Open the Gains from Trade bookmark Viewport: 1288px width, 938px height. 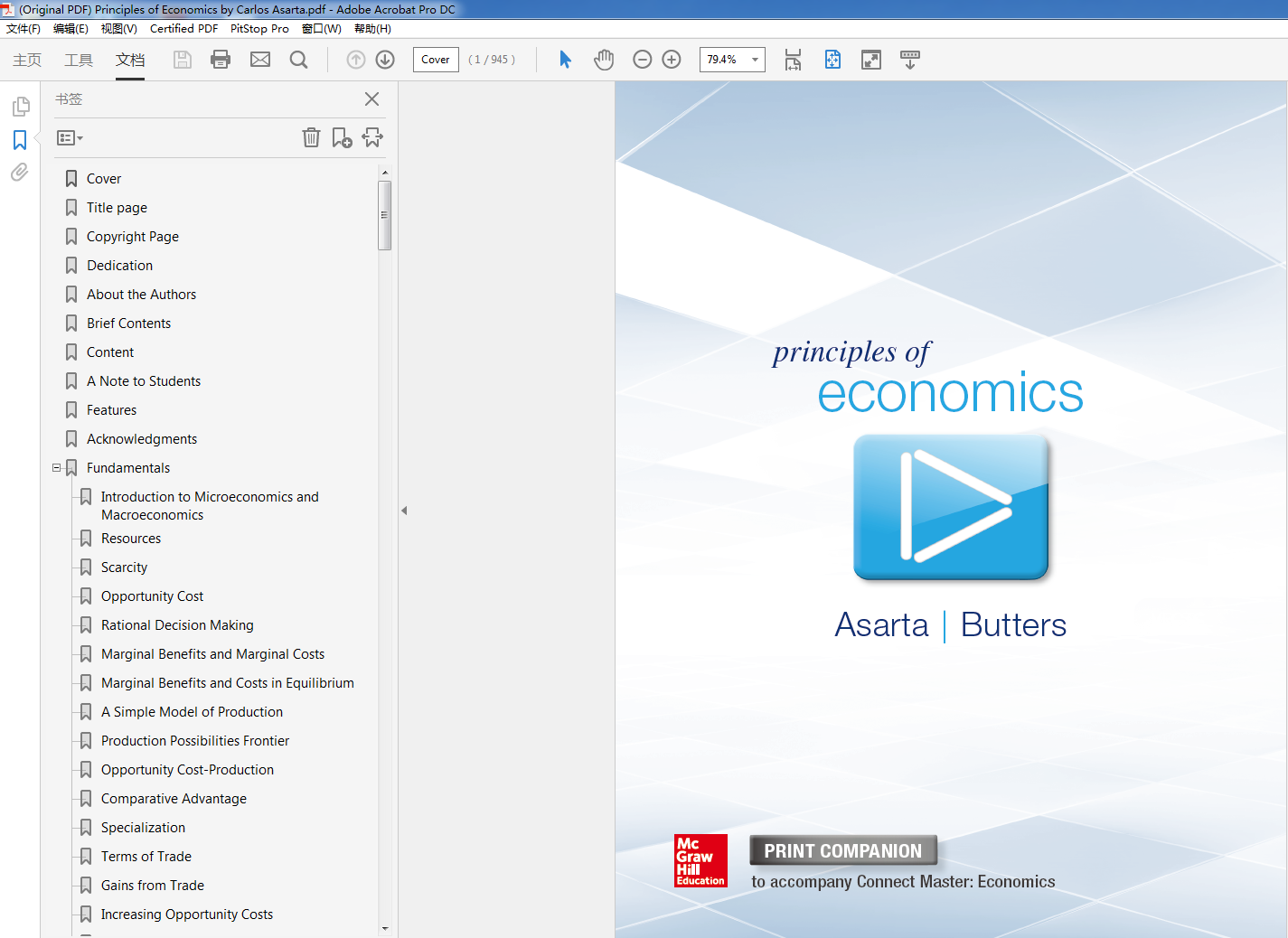[153, 886]
